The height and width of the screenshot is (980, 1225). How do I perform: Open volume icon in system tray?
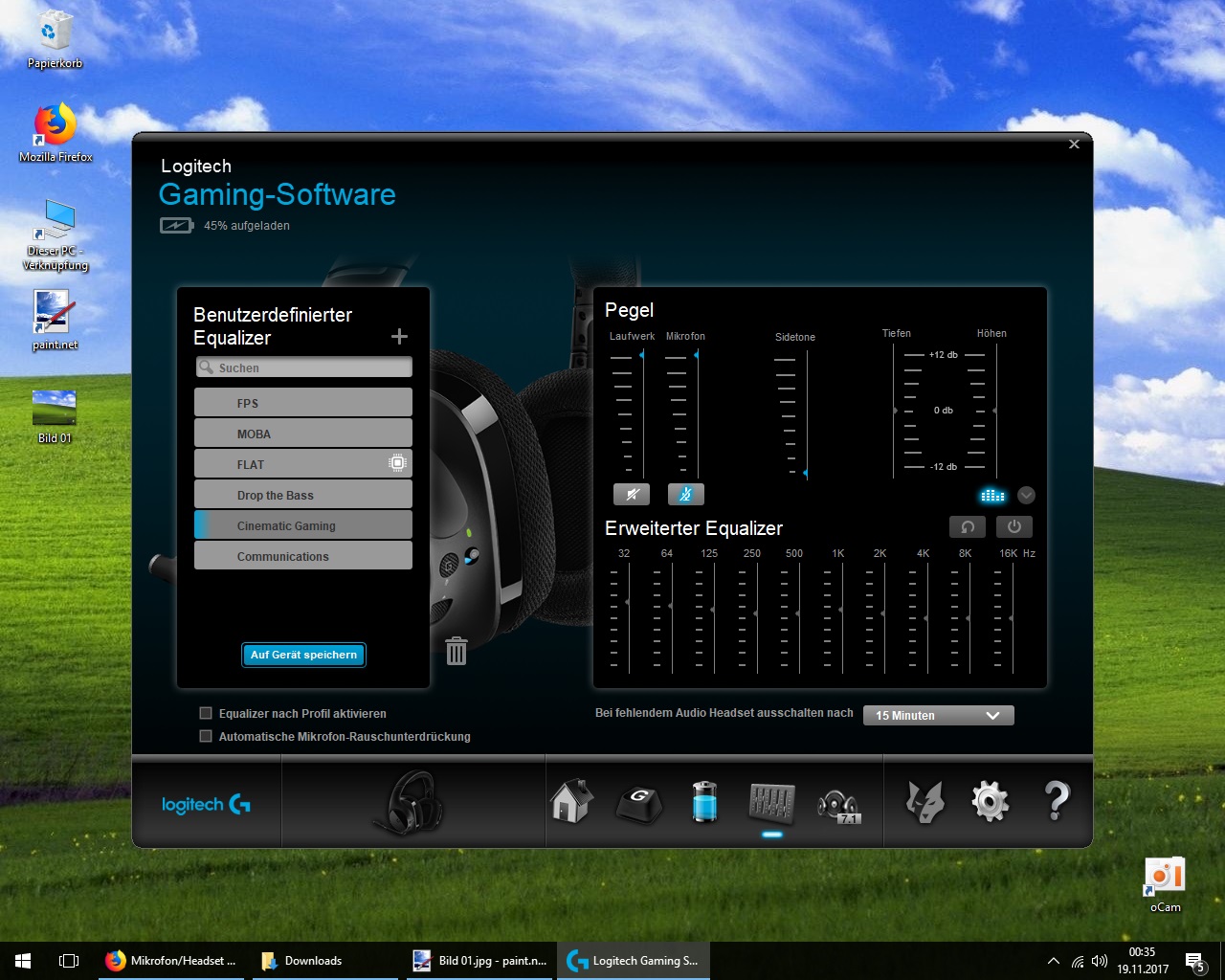coord(1100,961)
